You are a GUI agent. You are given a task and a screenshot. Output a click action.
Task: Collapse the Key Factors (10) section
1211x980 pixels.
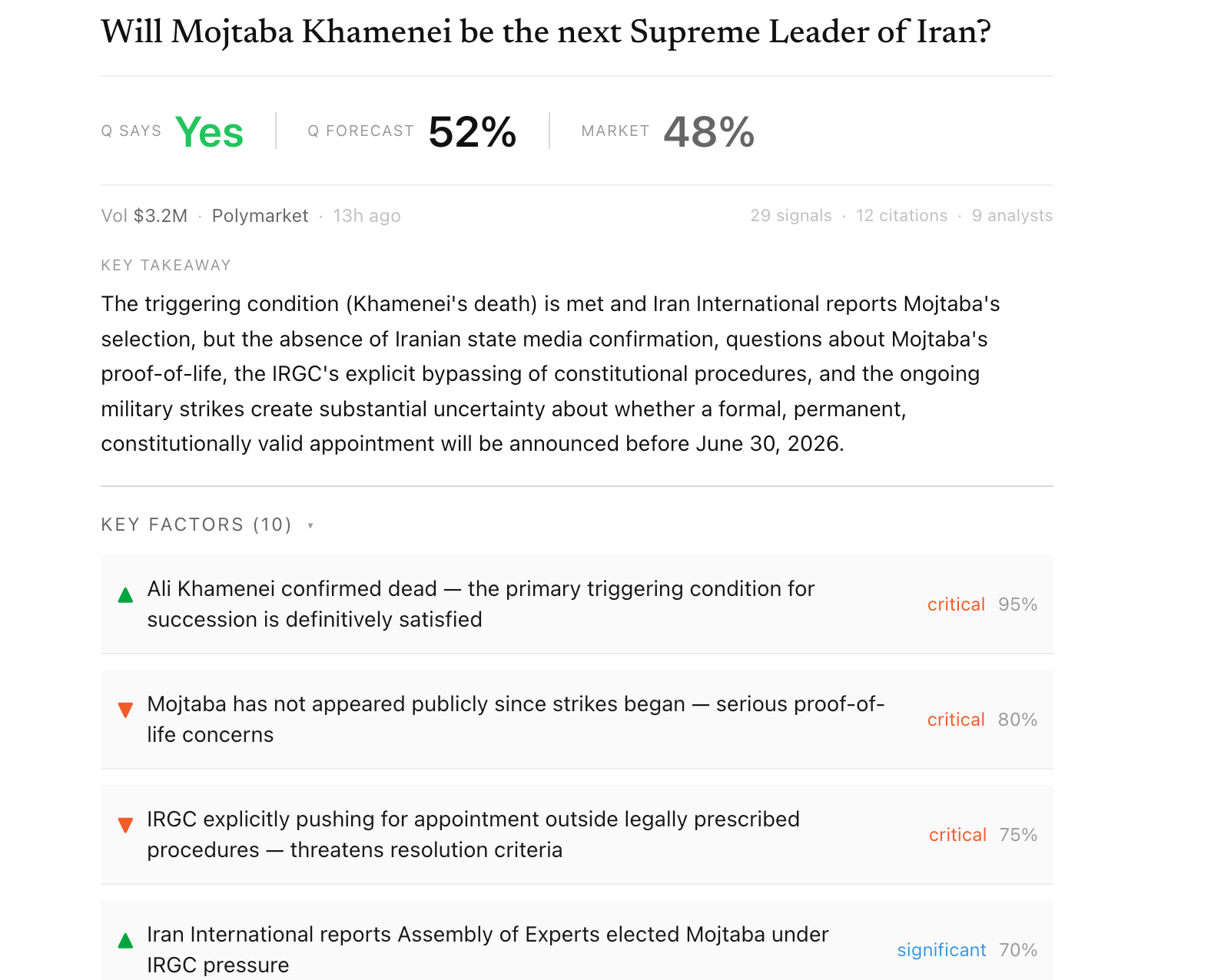[207, 525]
